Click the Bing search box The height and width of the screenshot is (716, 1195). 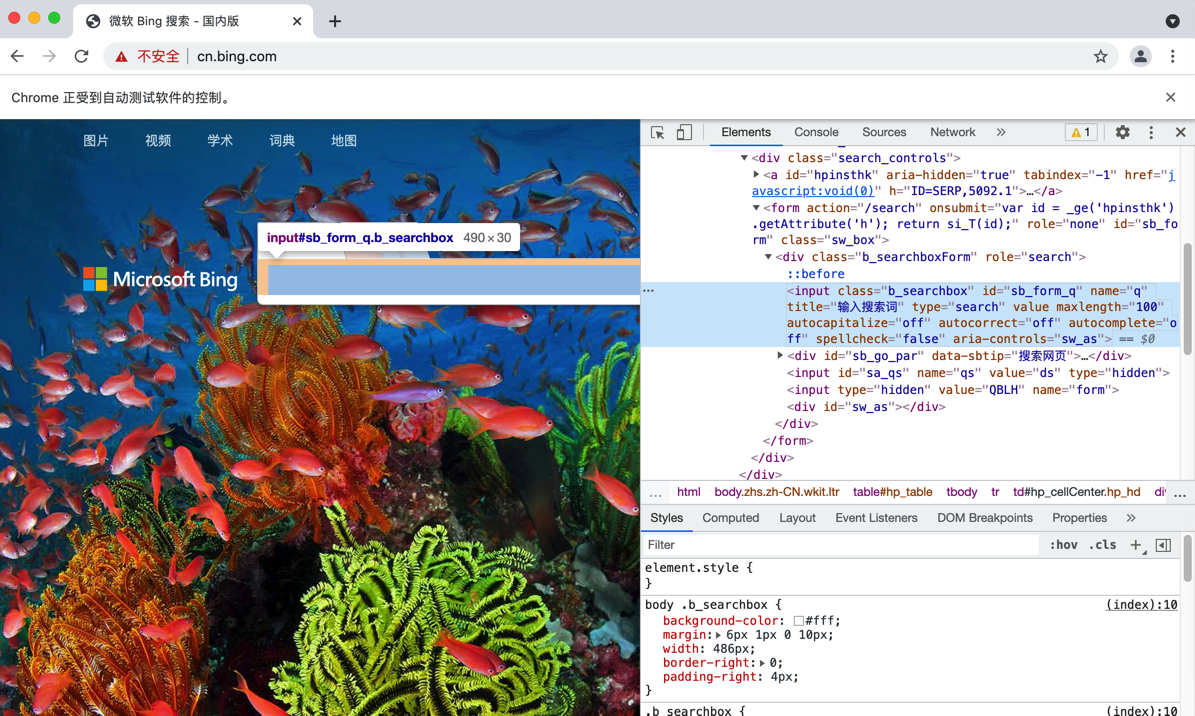(x=453, y=280)
